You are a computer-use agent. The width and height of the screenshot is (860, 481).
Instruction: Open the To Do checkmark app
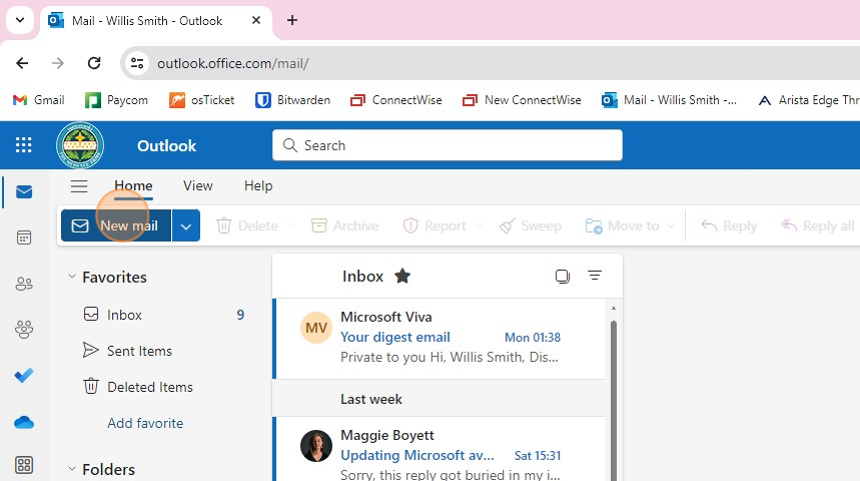24,375
